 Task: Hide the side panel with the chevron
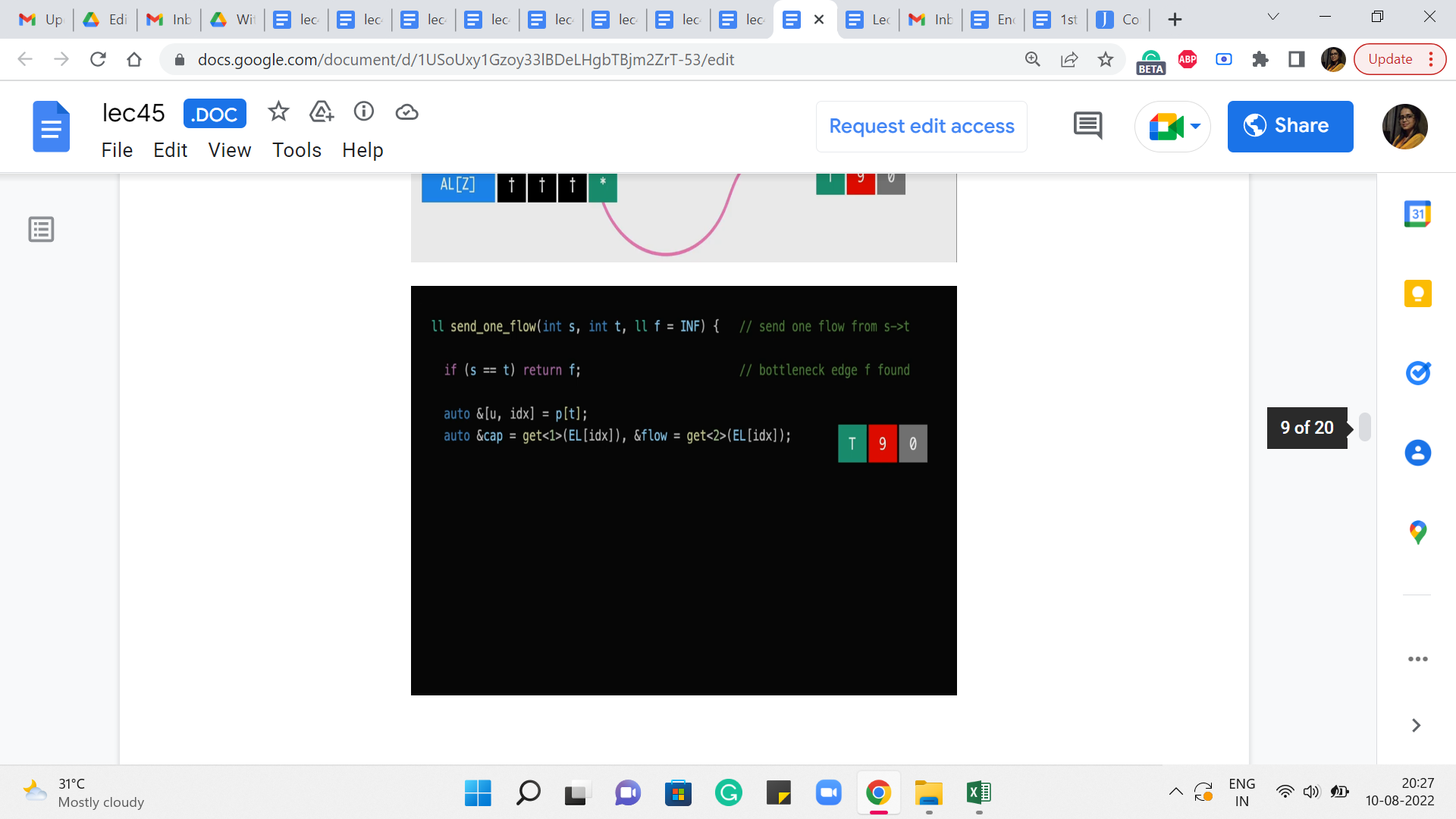(1416, 726)
